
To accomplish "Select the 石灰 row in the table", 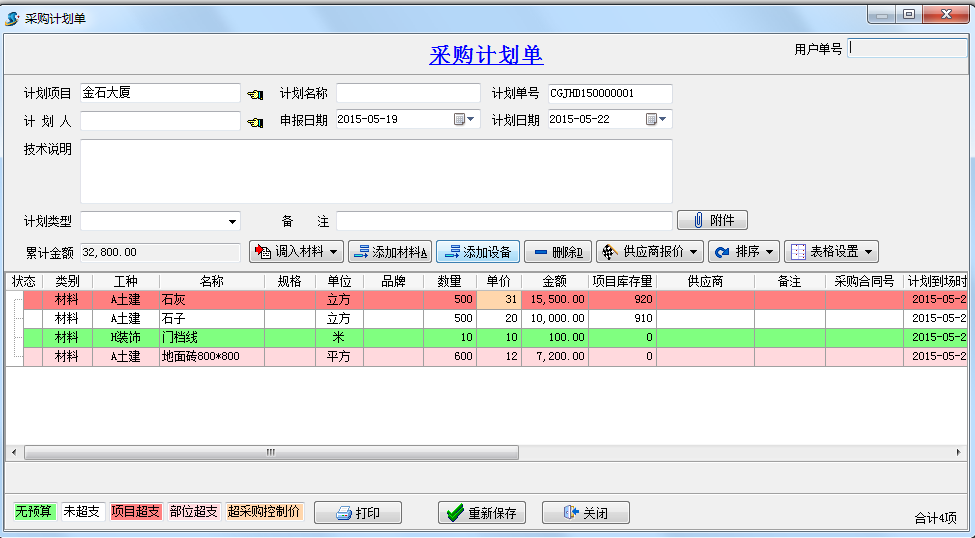I will (210, 299).
